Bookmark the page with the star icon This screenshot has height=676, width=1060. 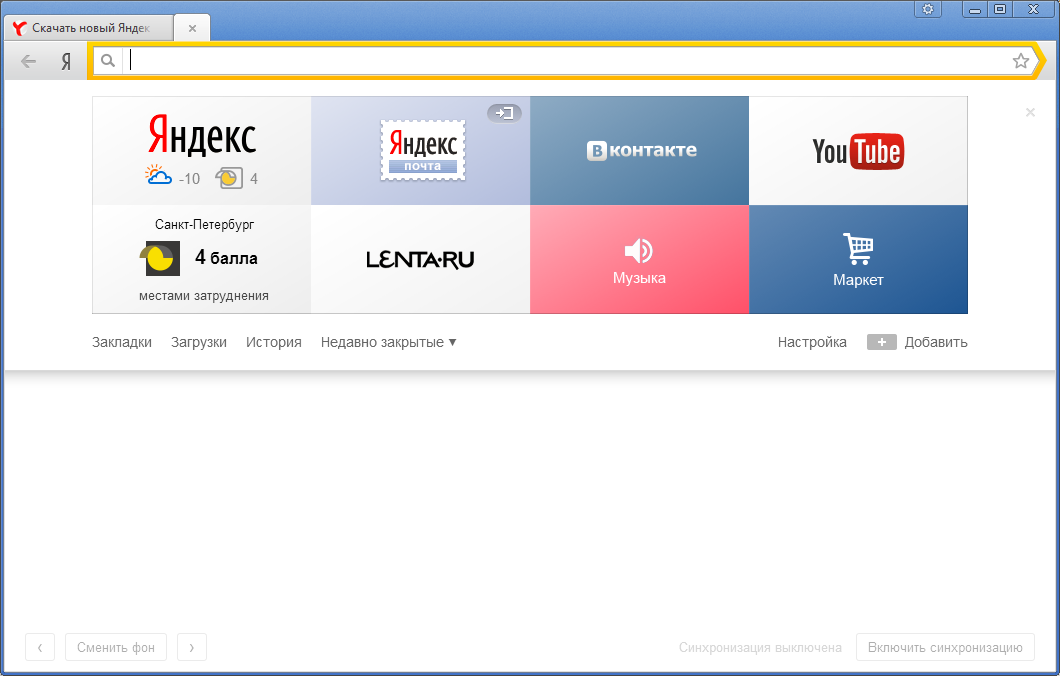[1020, 61]
